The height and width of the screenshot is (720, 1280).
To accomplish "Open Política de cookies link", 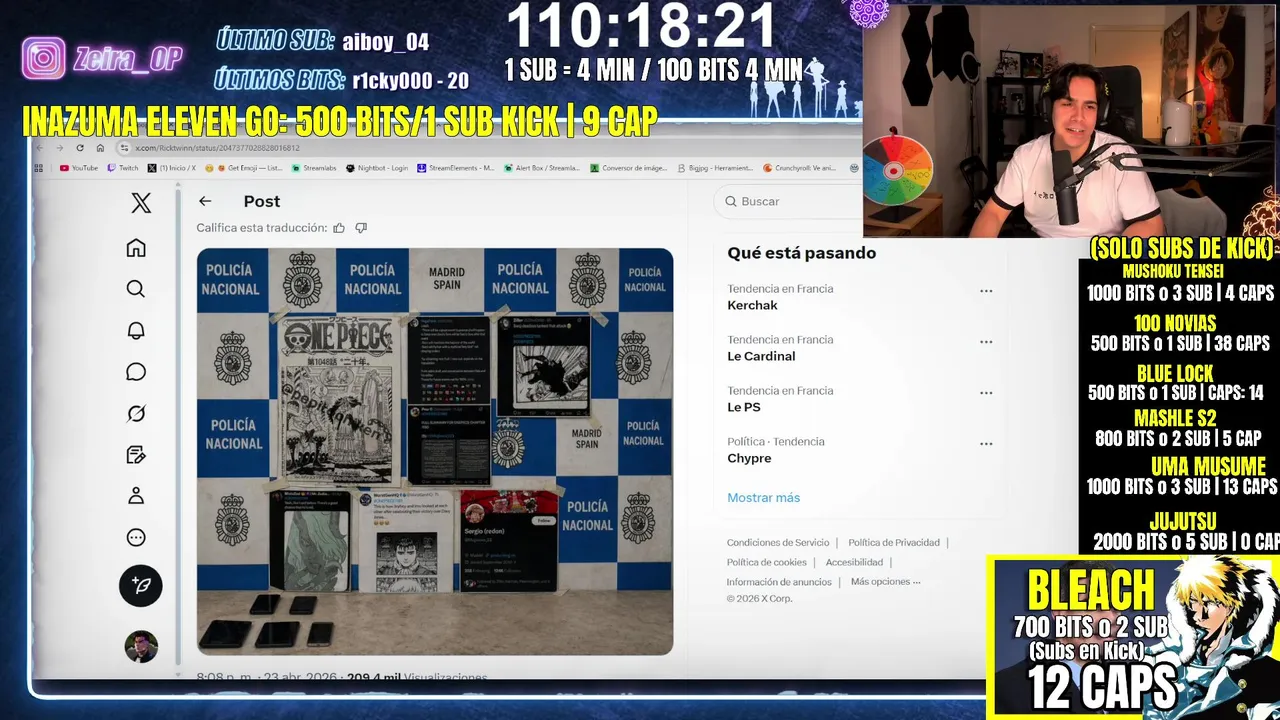I will tap(766, 562).
